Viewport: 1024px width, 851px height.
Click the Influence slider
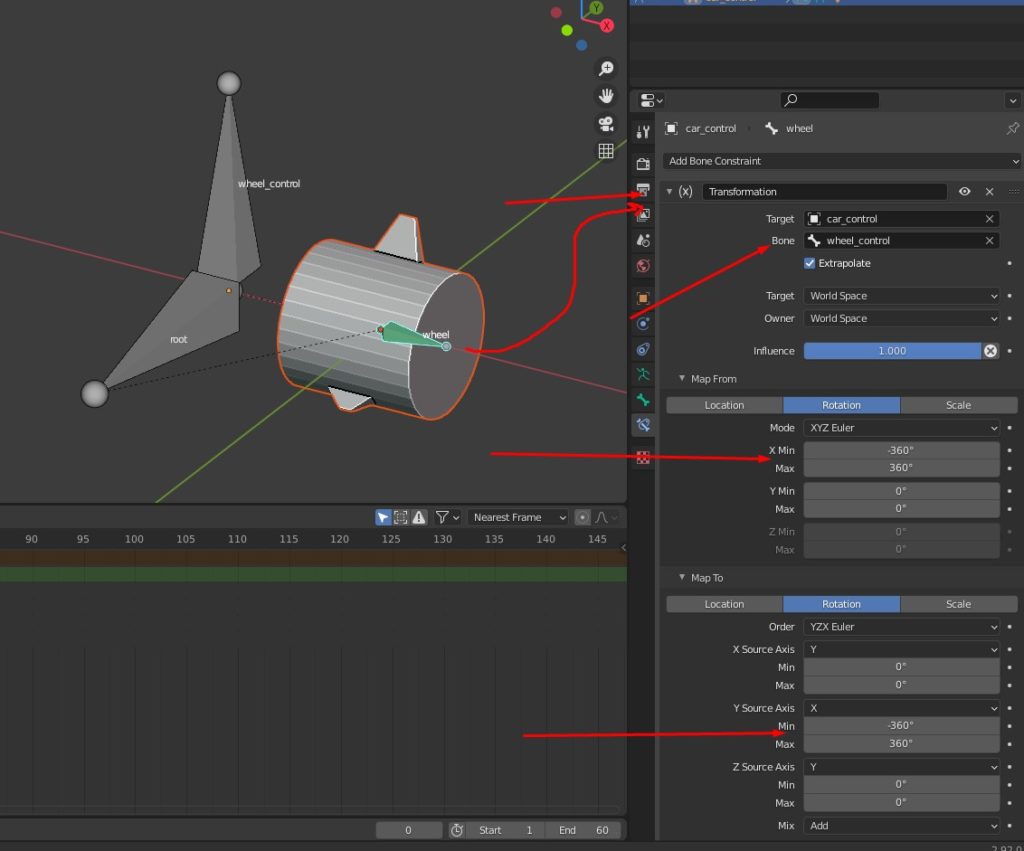(x=891, y=351)
